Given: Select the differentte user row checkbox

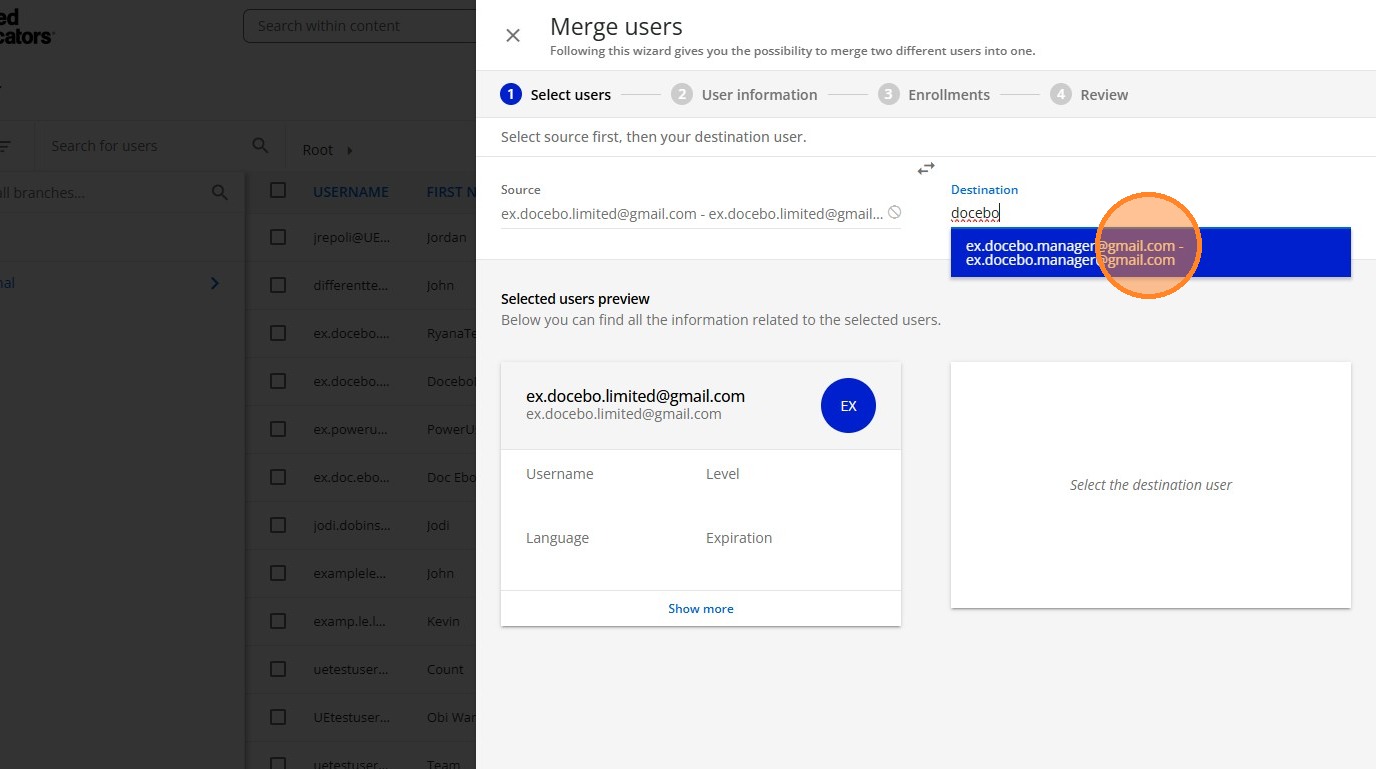Looking at the screenshot, I should pos(278,285).
